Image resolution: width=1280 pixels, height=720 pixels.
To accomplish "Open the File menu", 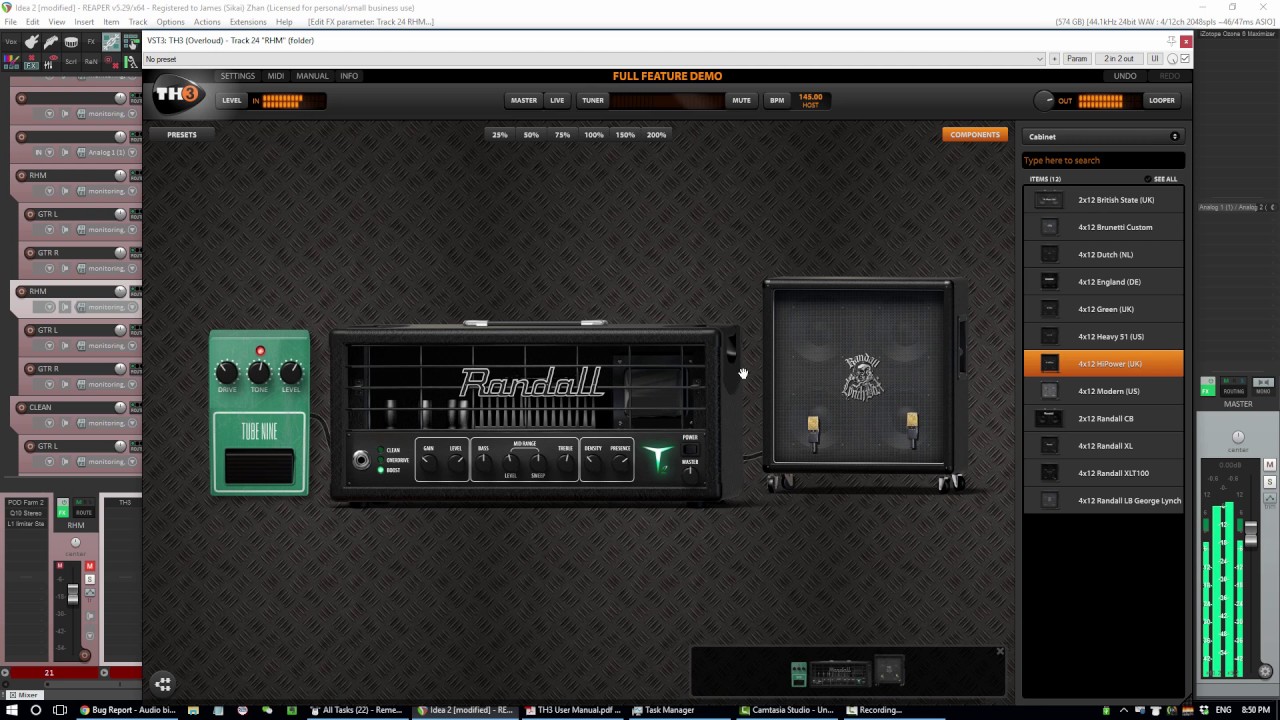I will [x=10, y=22].
